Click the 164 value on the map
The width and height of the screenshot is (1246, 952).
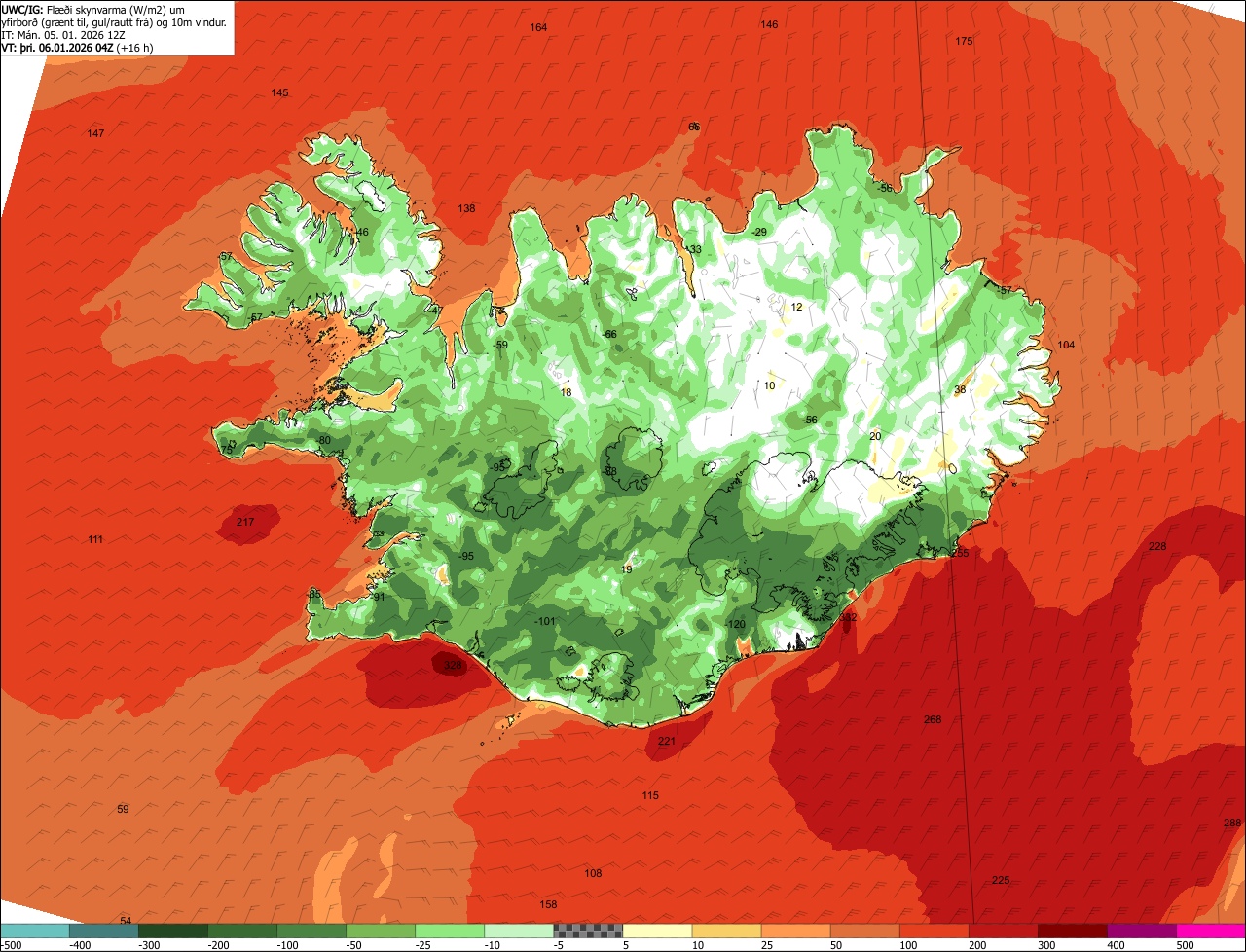click(x=538, y=27)
